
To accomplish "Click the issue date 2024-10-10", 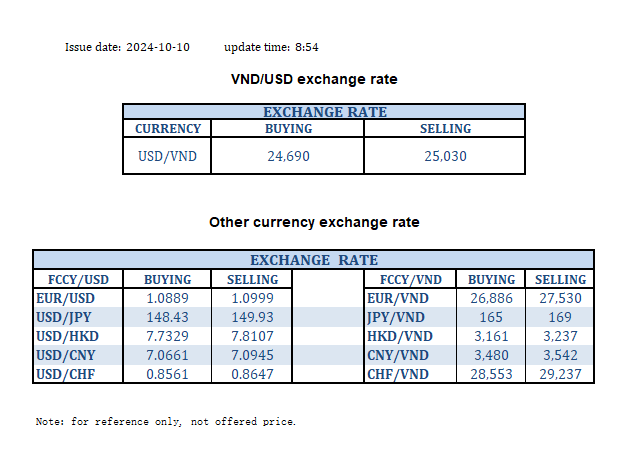I will [158, 47].
